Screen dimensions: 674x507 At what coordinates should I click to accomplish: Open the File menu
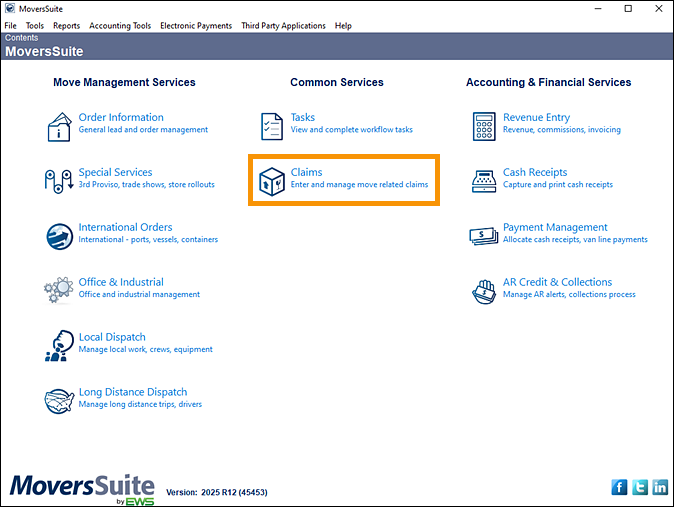[11, 26]
